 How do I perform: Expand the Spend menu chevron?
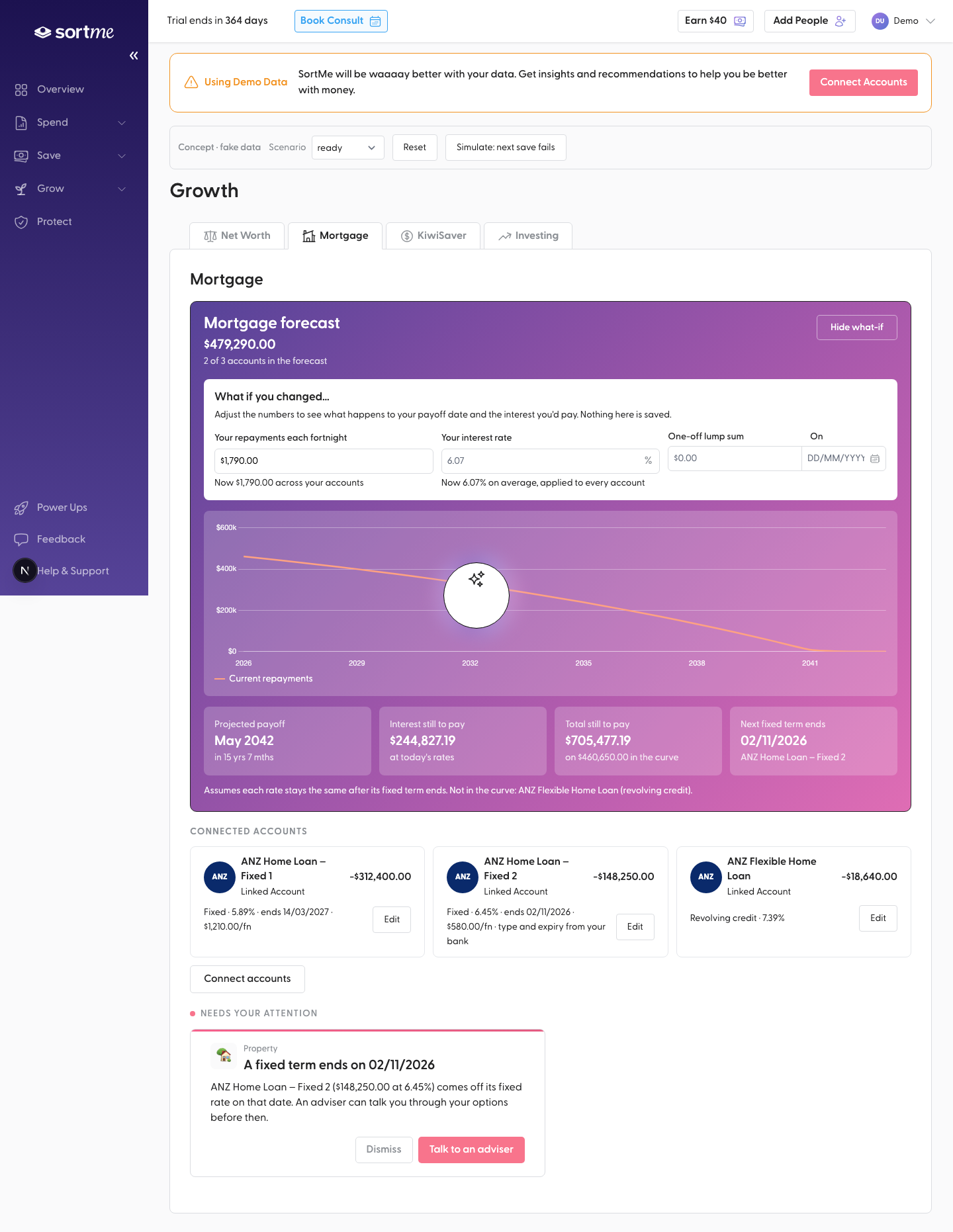pos(122,122)
